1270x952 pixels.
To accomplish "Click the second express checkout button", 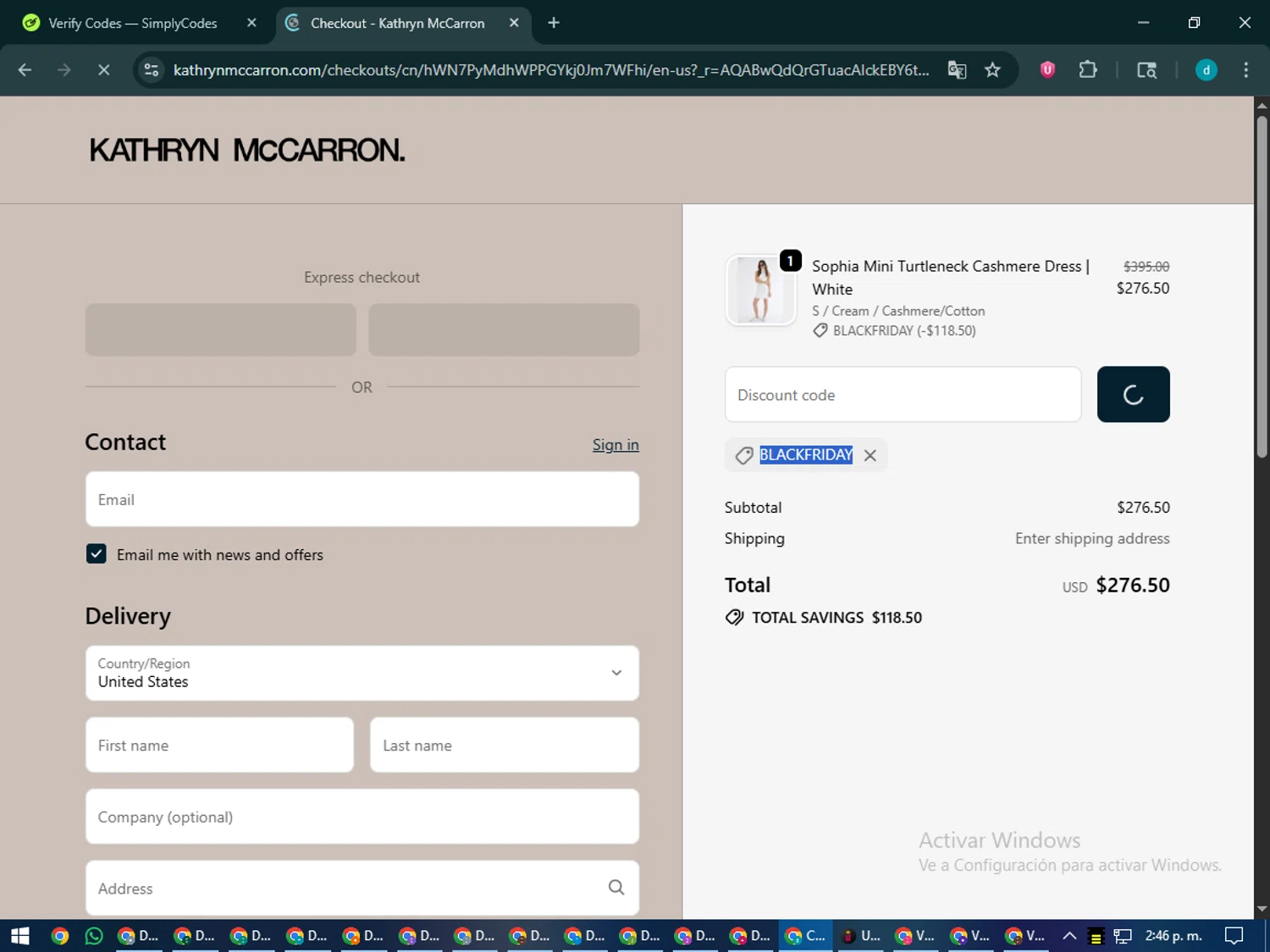I will tap(504, 329).
